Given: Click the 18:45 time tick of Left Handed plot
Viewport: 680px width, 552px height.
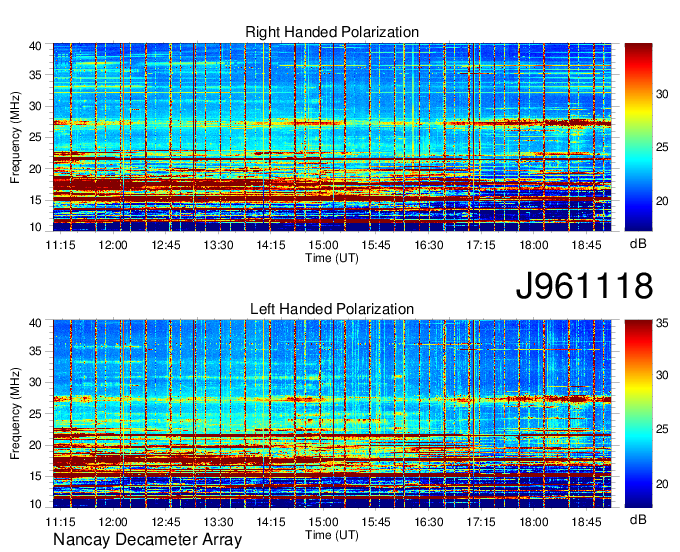Looking at the screenshot, I should pyautogui.click(x=586, y=522).
